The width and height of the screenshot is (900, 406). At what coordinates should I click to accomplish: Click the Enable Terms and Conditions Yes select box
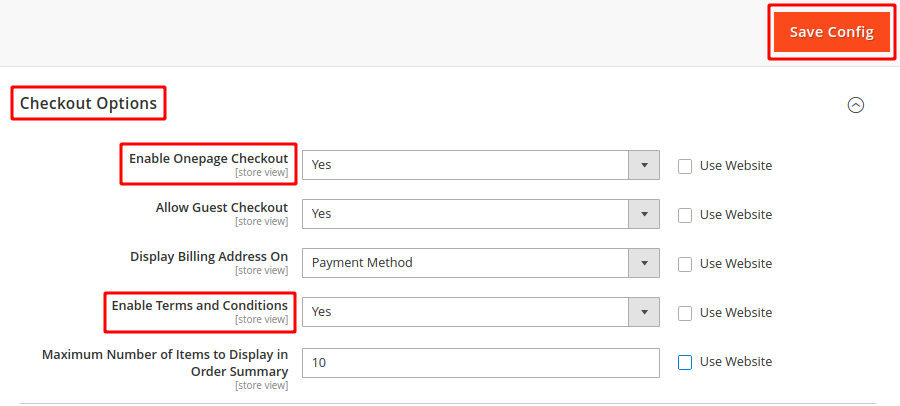click(x=481, y=312)
